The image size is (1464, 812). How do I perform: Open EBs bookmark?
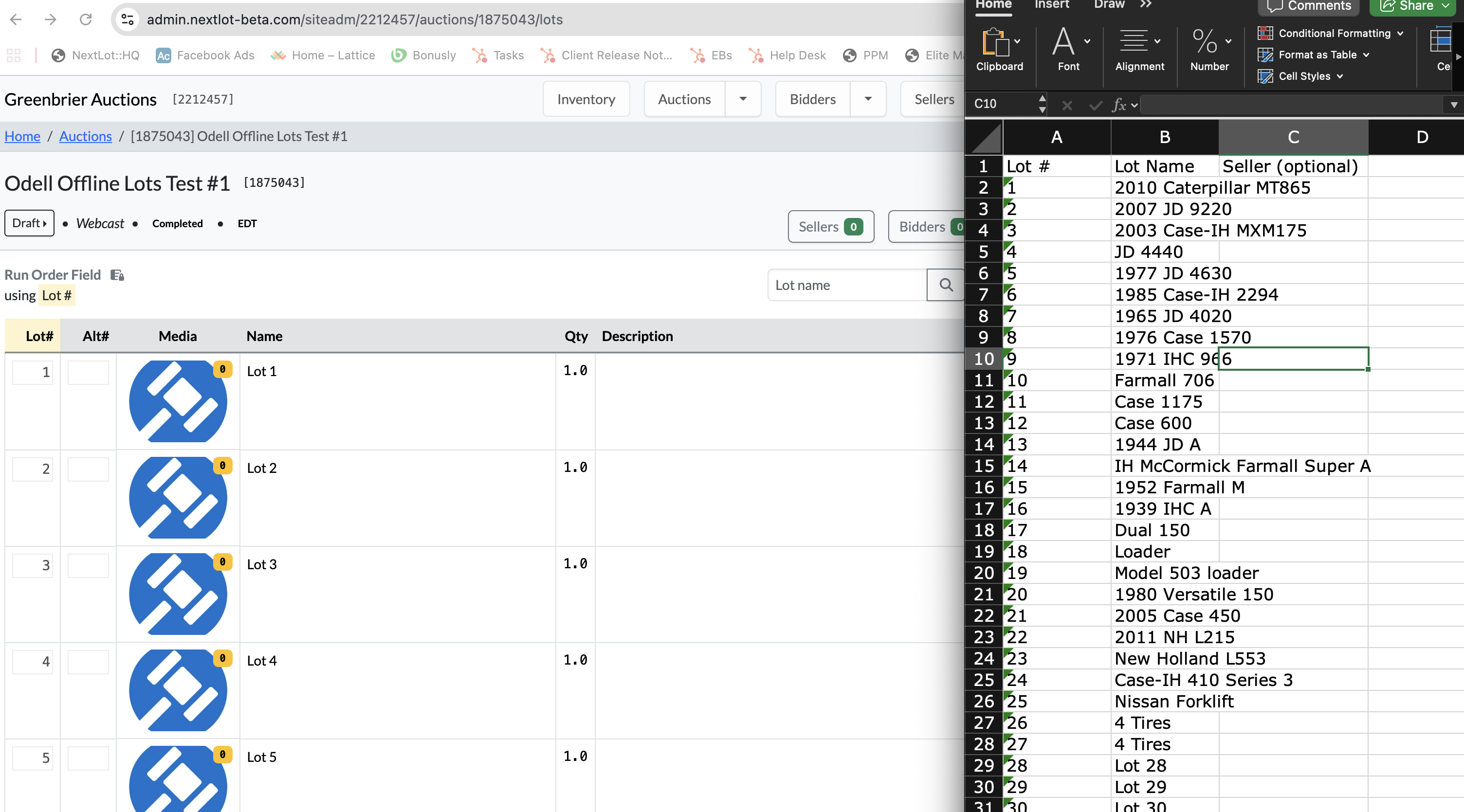coord(711,55)
